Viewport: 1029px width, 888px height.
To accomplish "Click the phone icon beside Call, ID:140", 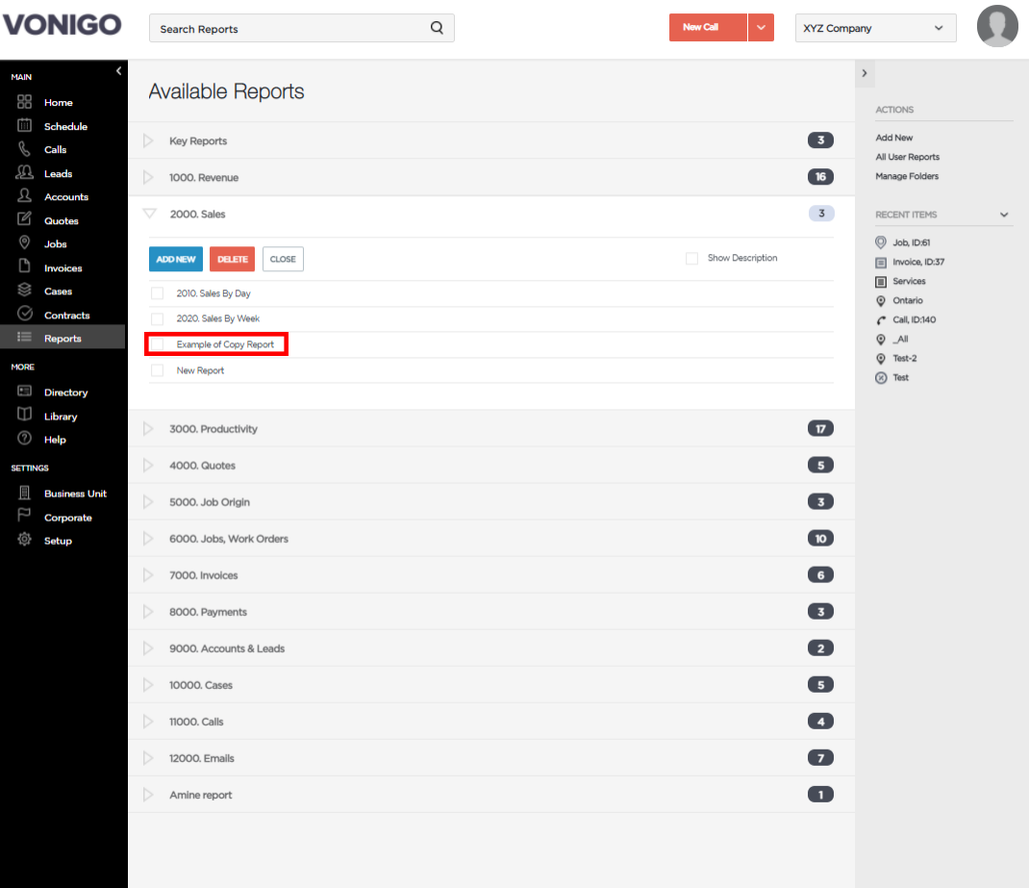I will click(881, 320).
